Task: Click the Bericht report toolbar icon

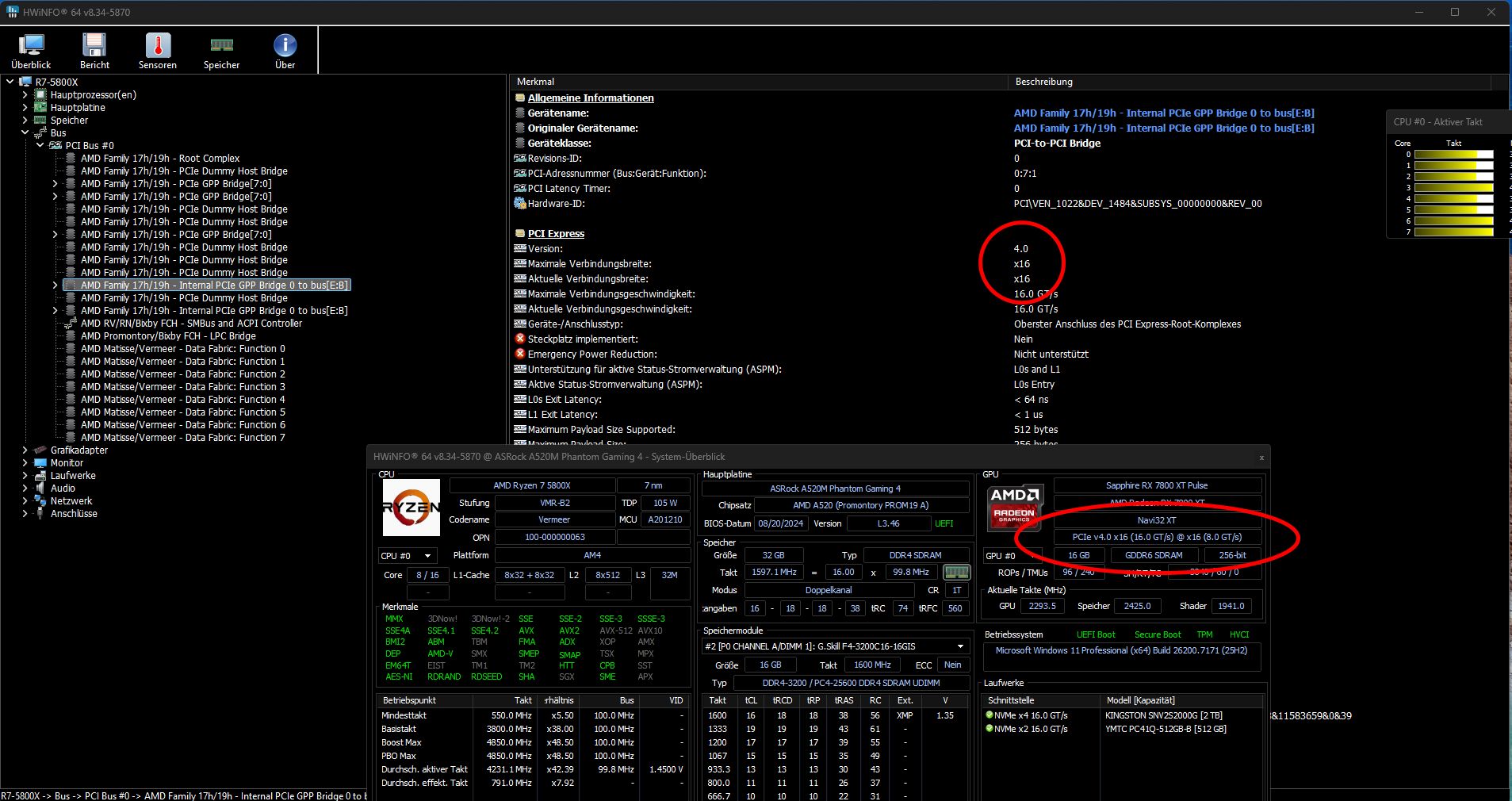Action: [94, 52]
